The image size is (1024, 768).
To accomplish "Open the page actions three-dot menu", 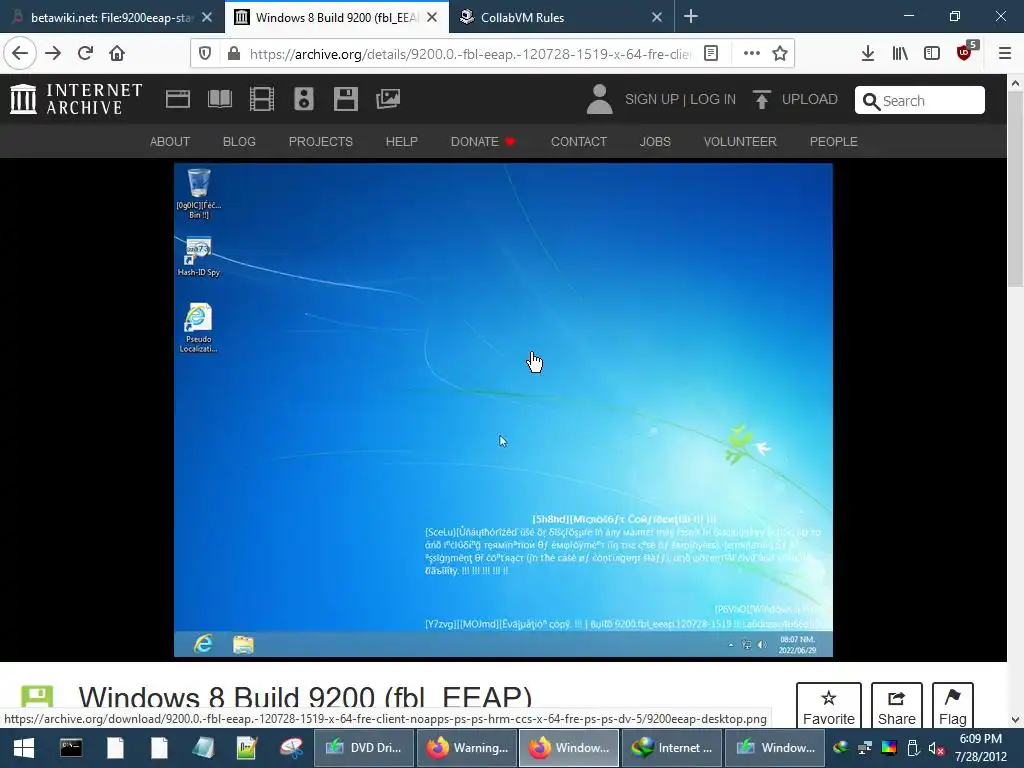I will 752,54.
